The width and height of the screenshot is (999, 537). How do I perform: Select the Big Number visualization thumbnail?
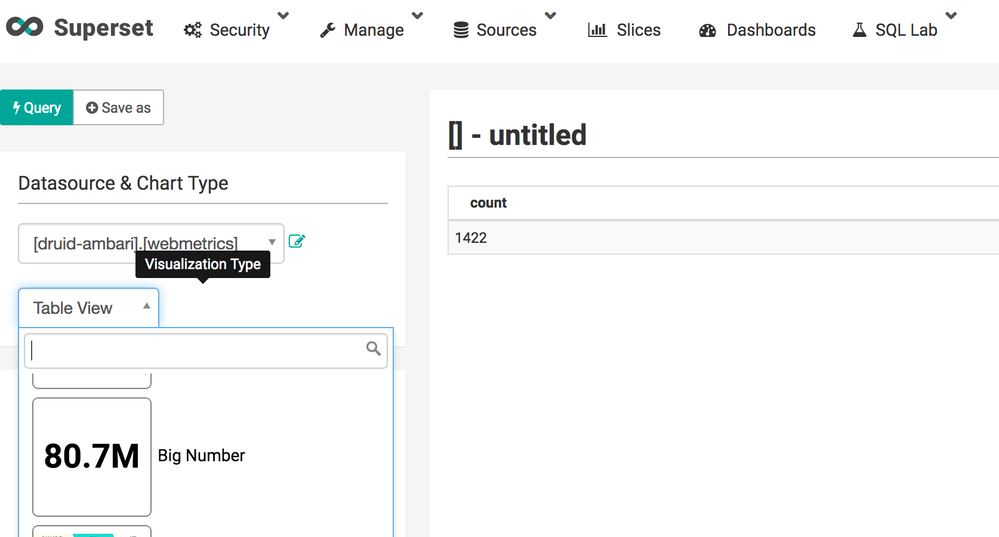(x=92, y=456)
